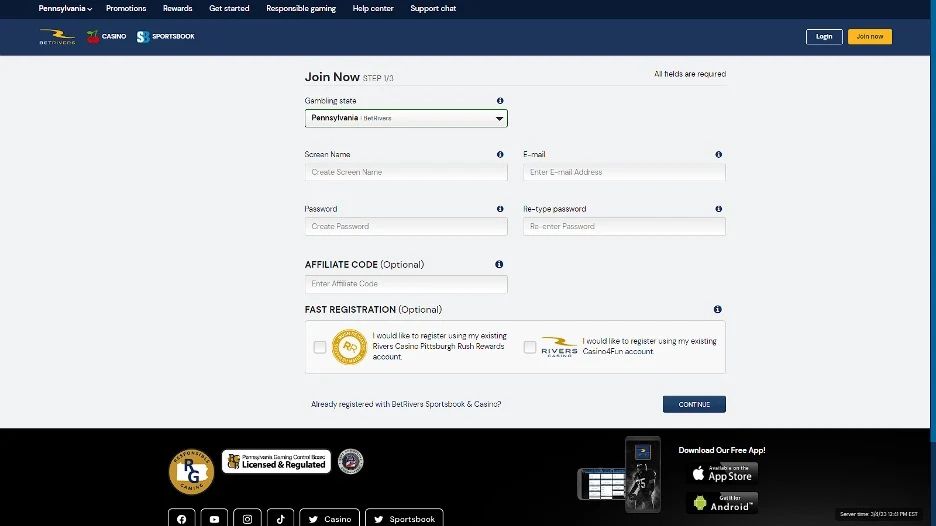Focus the Create Screen Name field
This screenshot has width=936, height=526.
click(406, 172)
